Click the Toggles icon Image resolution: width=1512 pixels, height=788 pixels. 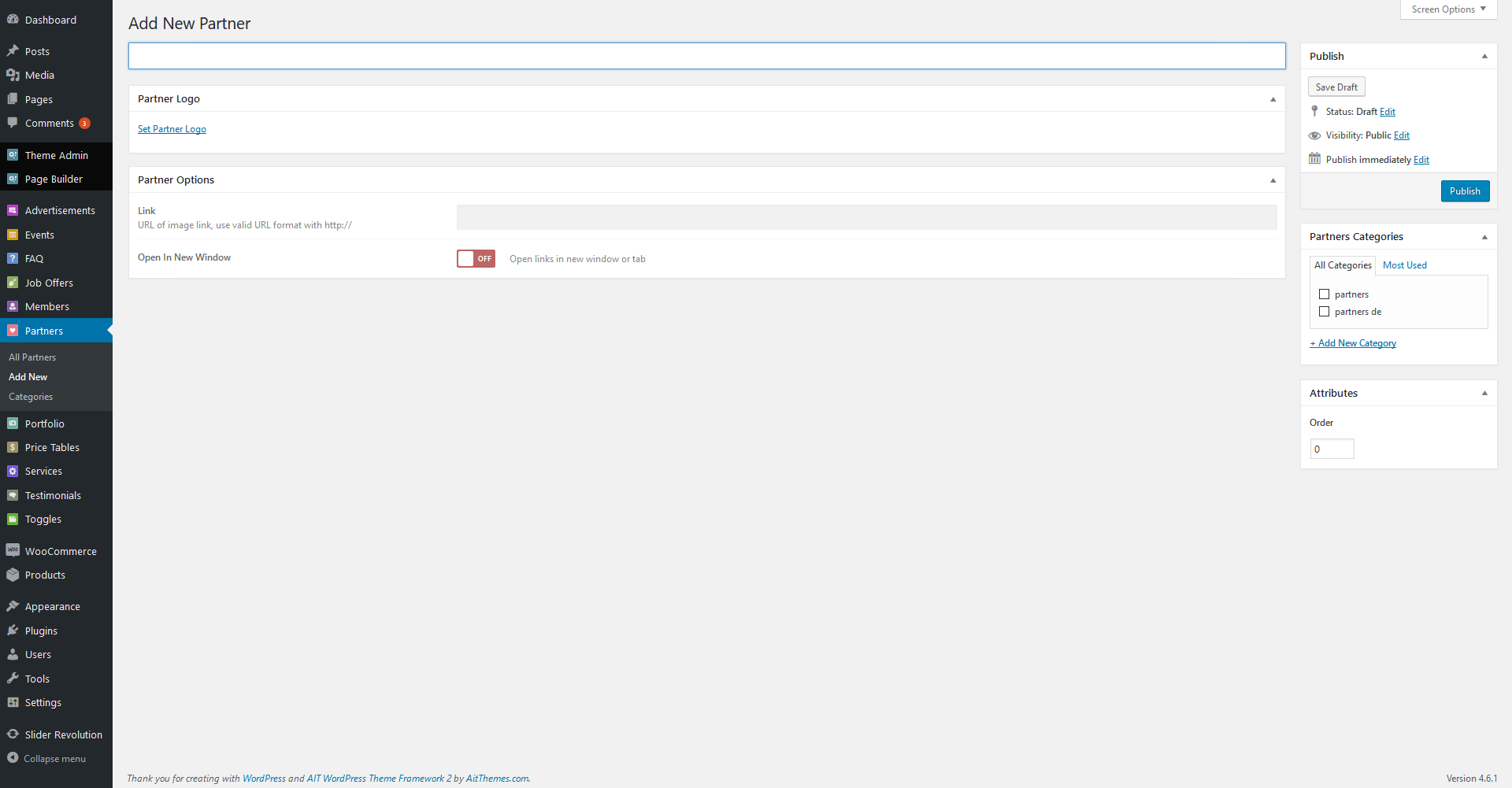13,519
